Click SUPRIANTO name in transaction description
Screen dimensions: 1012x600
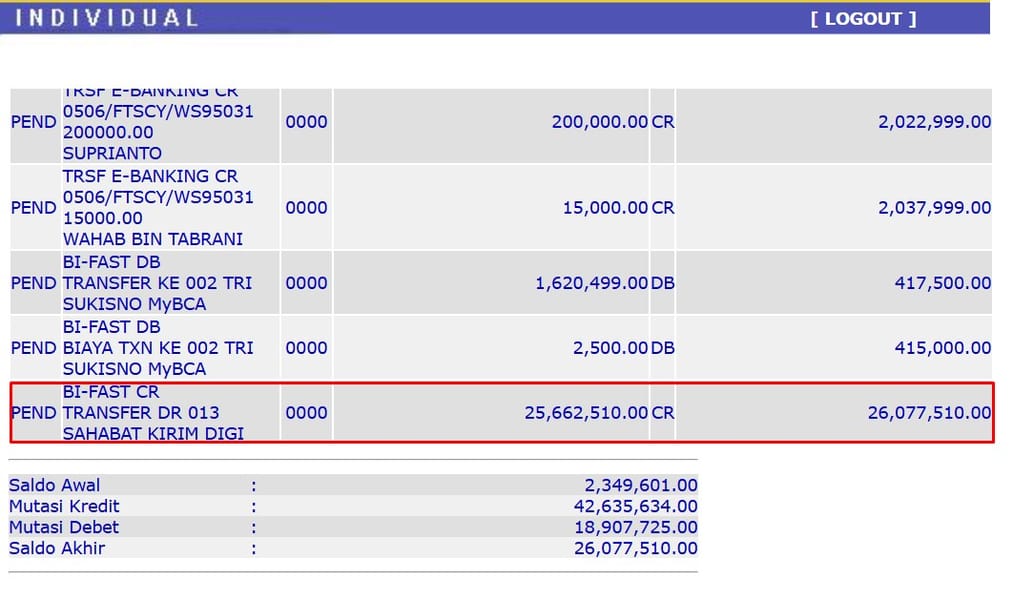point(112,154)
